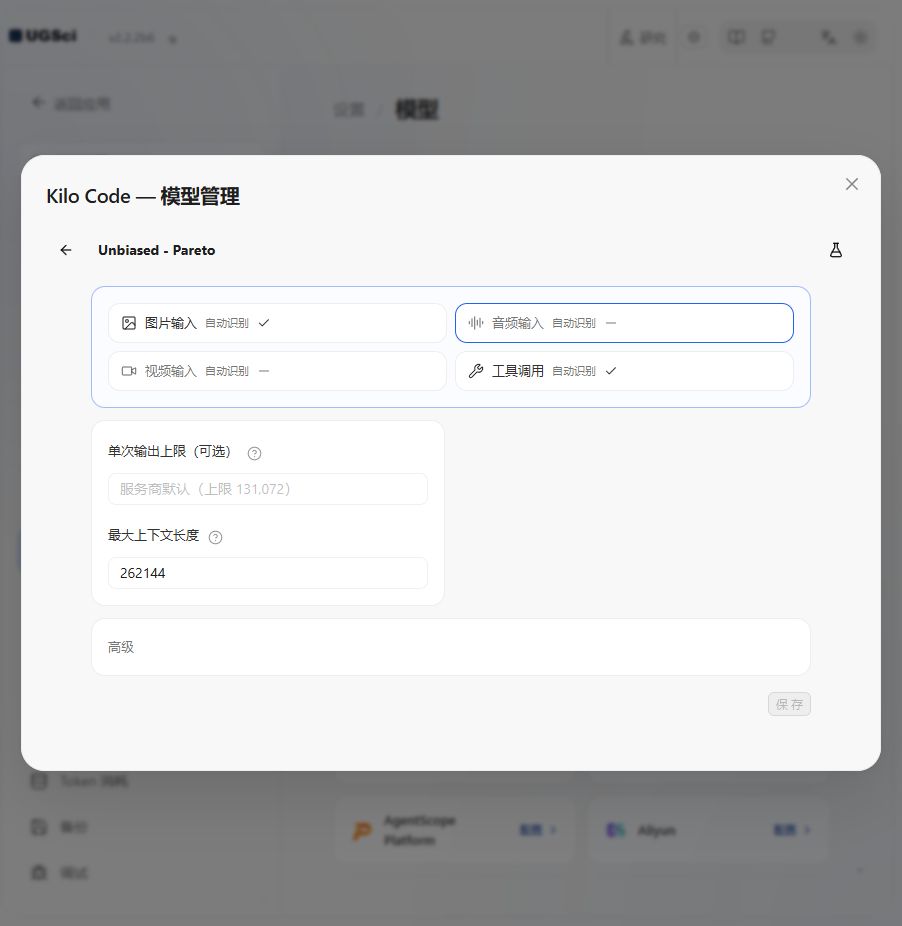Click the 保存 button
This screenshot has height=926, width=902.
pos(789,704)
